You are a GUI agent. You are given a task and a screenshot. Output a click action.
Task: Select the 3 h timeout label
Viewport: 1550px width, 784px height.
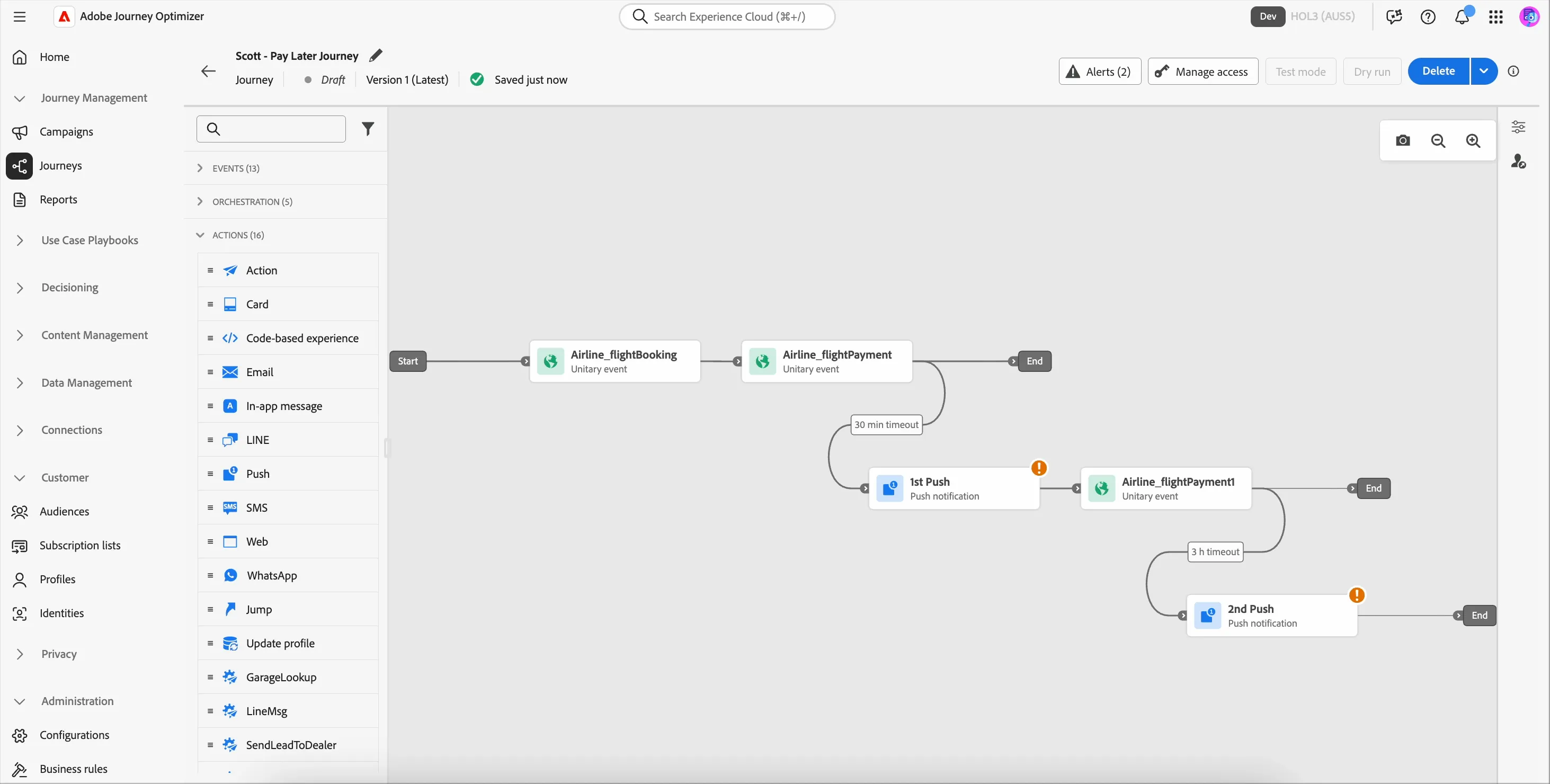pos(1215,552)
